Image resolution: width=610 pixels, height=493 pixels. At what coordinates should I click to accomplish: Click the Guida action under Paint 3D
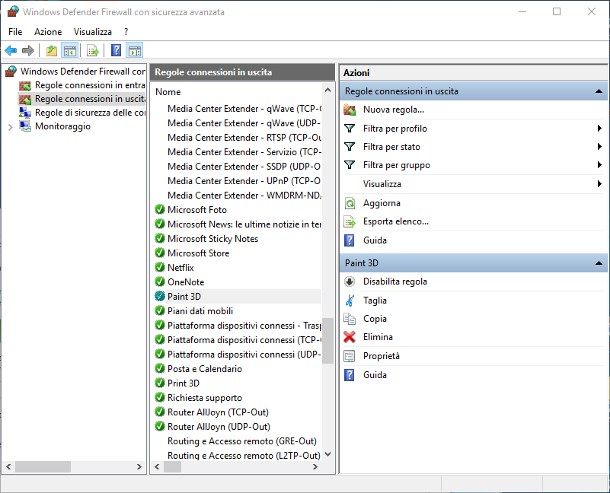point(375,375)
